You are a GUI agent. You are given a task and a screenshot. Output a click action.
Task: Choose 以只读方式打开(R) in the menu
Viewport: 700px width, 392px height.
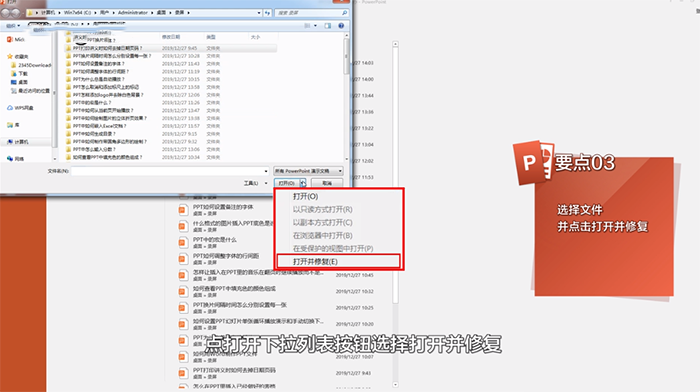[x=322, y=209]
